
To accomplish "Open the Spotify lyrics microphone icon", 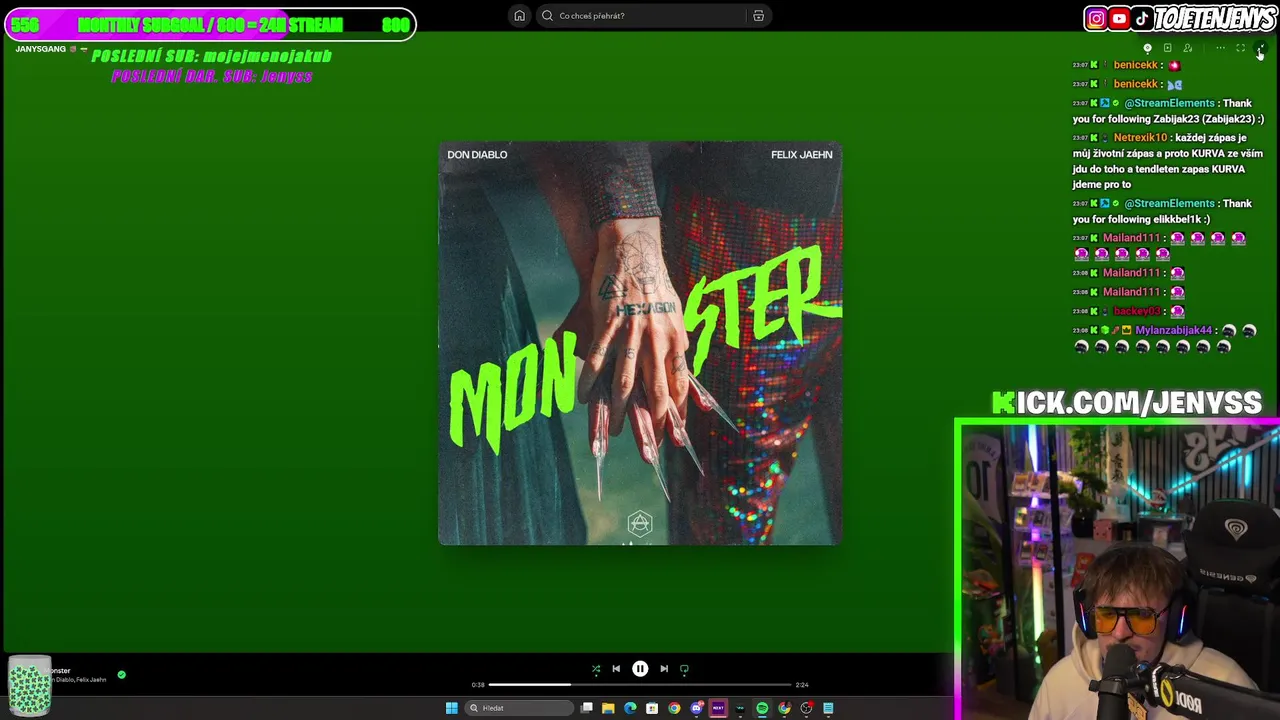I will pyautogui.click(x=1147, y=48).
